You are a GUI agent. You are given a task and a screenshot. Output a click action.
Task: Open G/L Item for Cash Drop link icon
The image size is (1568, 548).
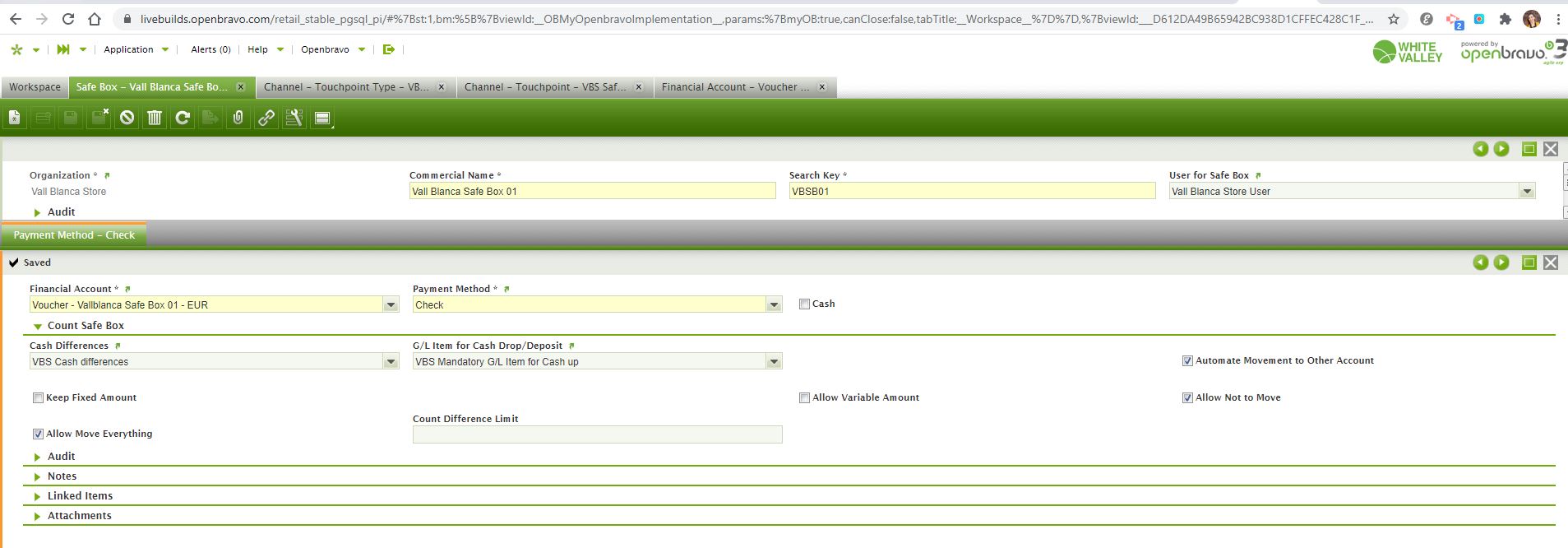click(x=571, y=346)
